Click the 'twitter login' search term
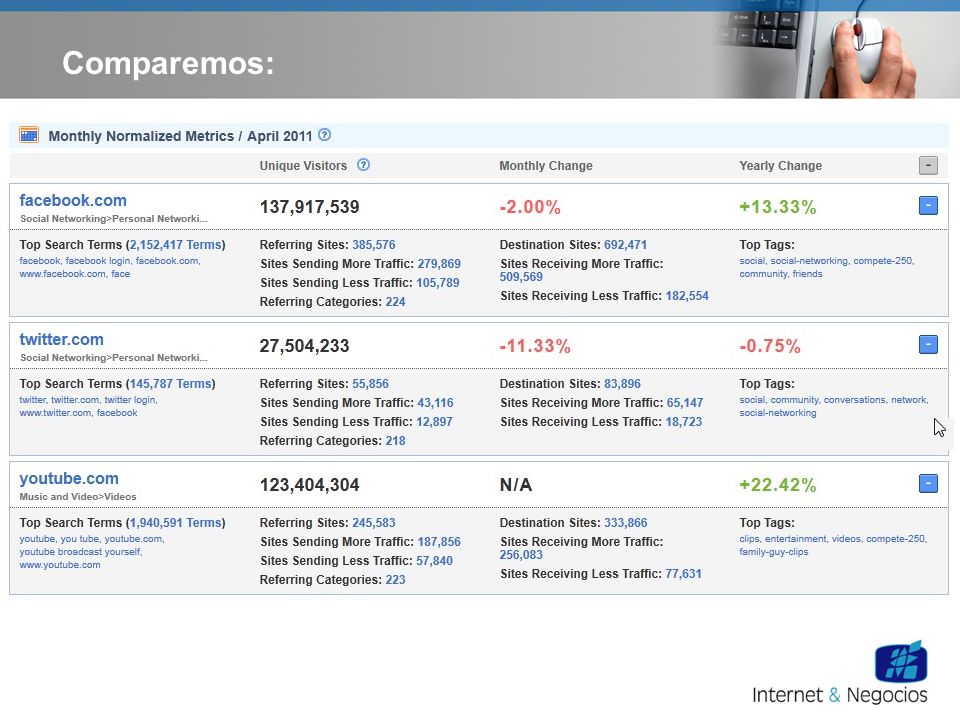 point(130,400)
